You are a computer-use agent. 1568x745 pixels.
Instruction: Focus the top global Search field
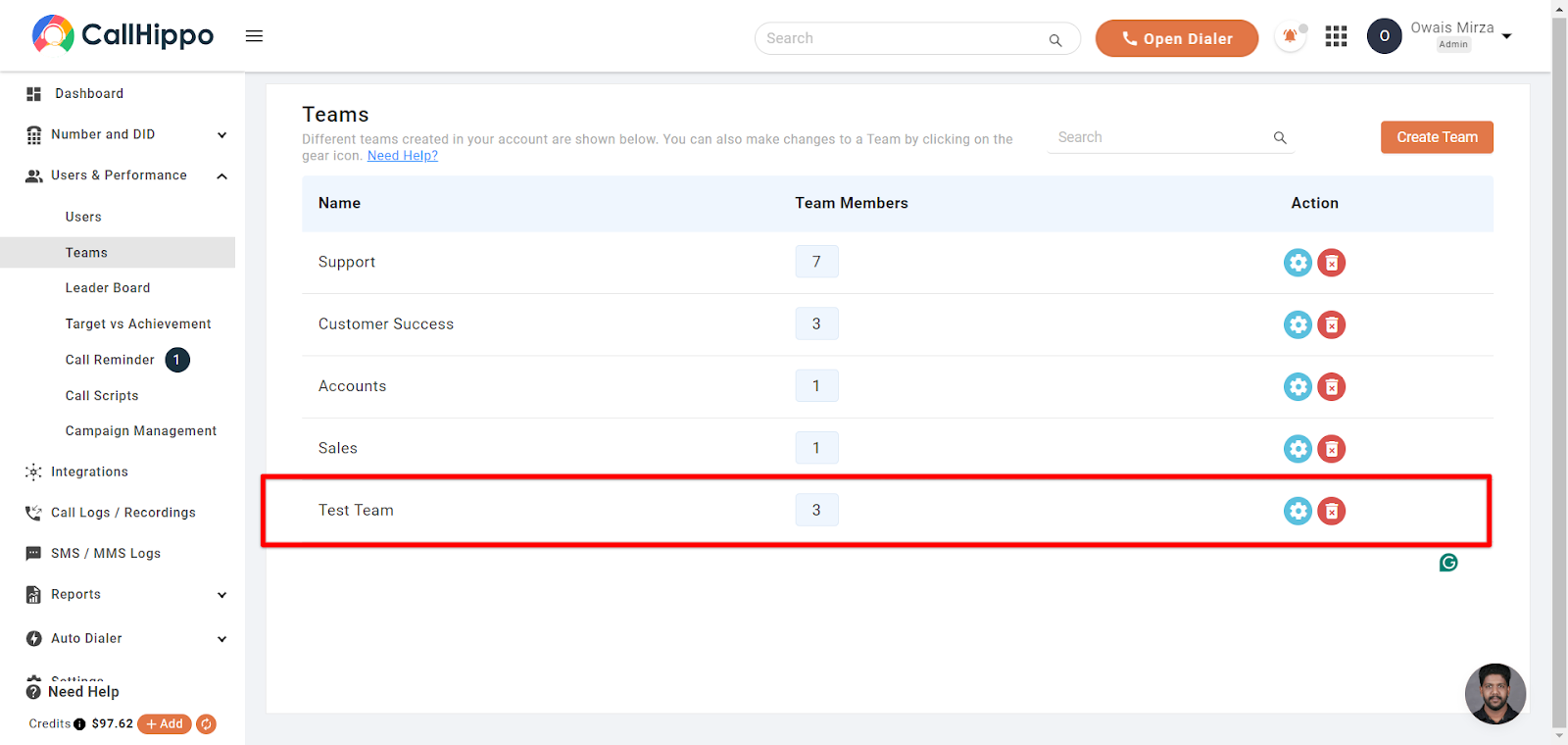[917, 38]
